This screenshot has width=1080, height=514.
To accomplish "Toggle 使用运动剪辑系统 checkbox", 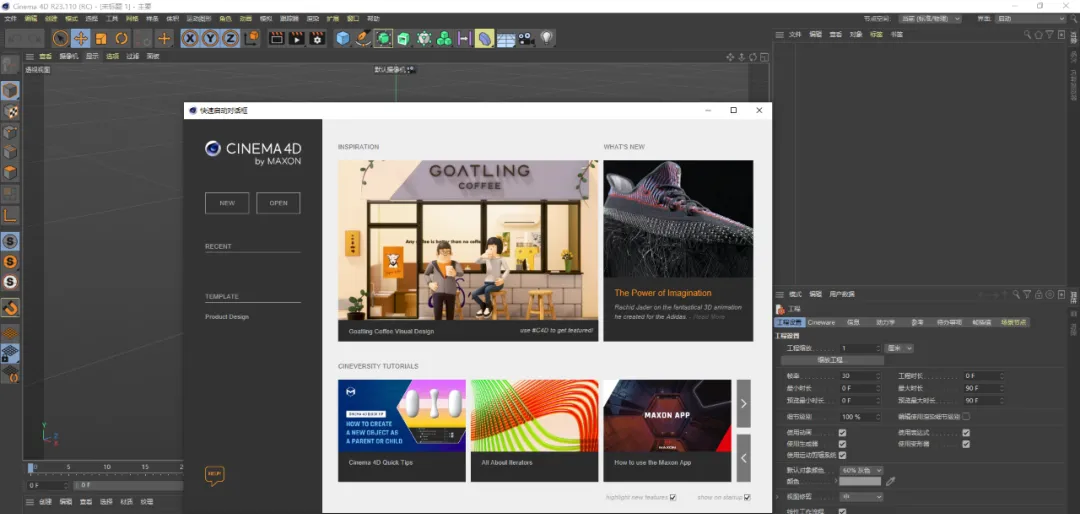I will 842,455.
